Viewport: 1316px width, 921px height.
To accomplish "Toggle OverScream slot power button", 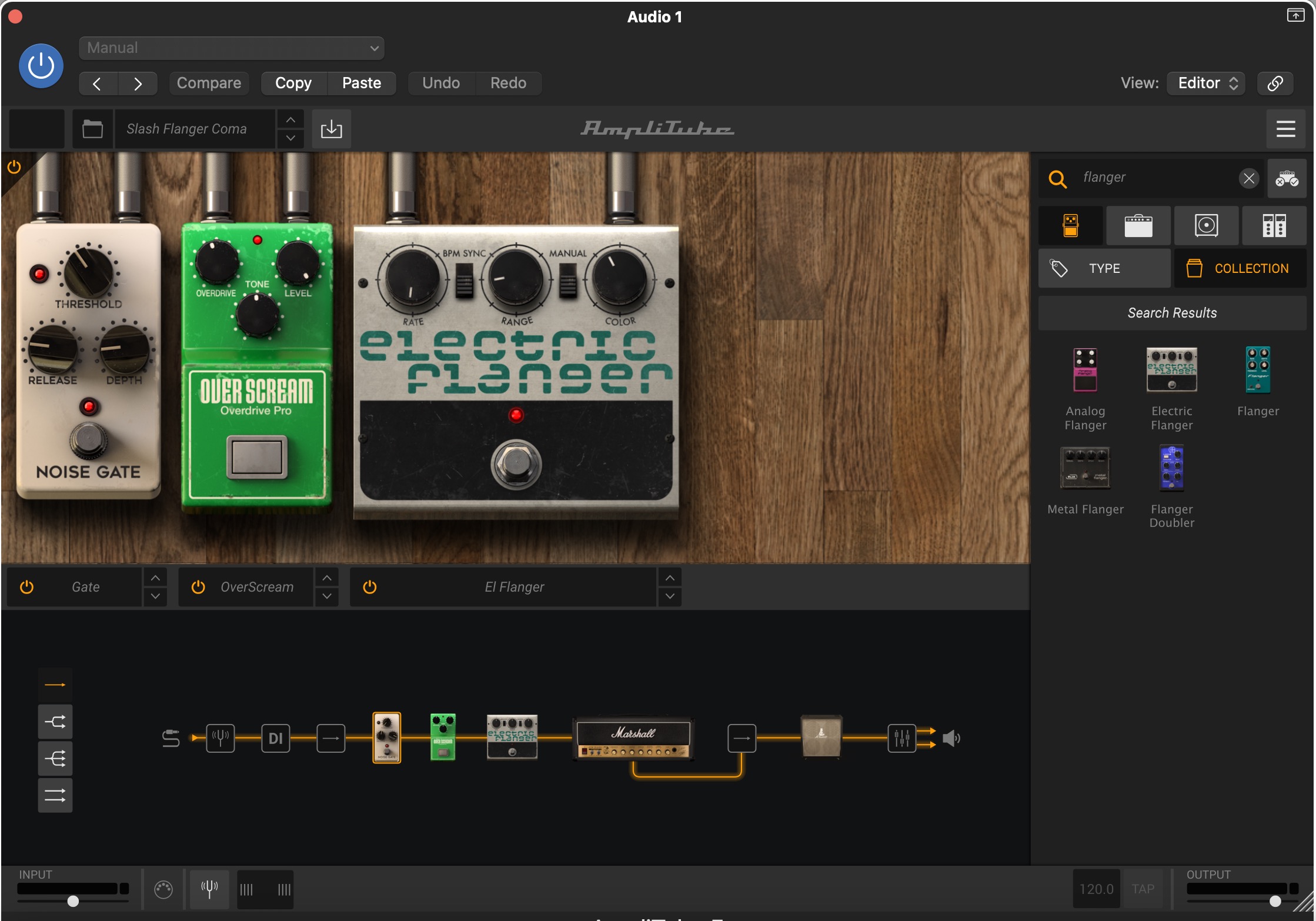I will [x=198, y=587].
